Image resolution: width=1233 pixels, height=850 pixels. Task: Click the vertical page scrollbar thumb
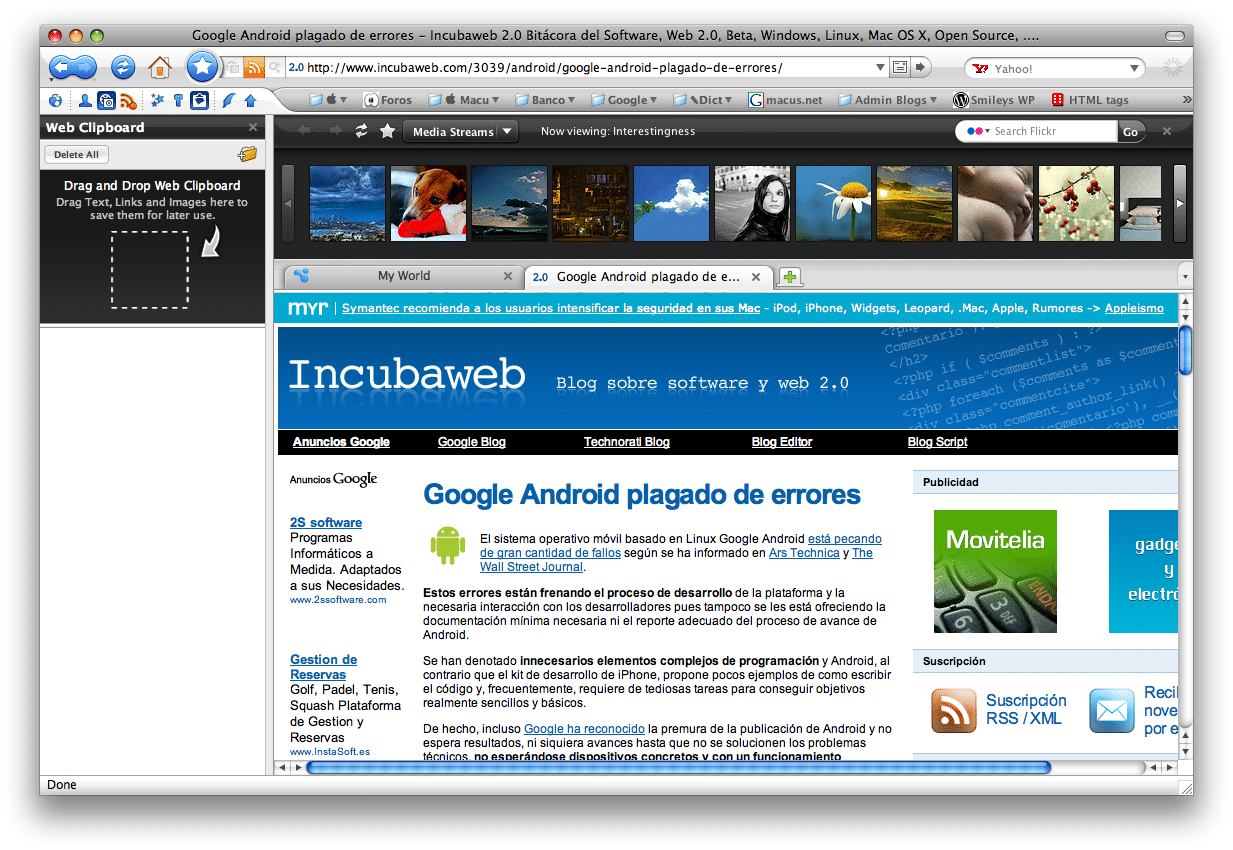pos(1186,349)
